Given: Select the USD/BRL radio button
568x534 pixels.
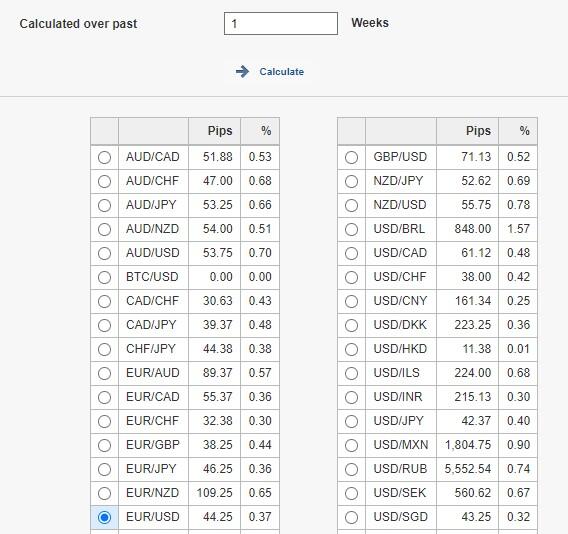Looking at the screenshot, I should click(x=351, y=229).
